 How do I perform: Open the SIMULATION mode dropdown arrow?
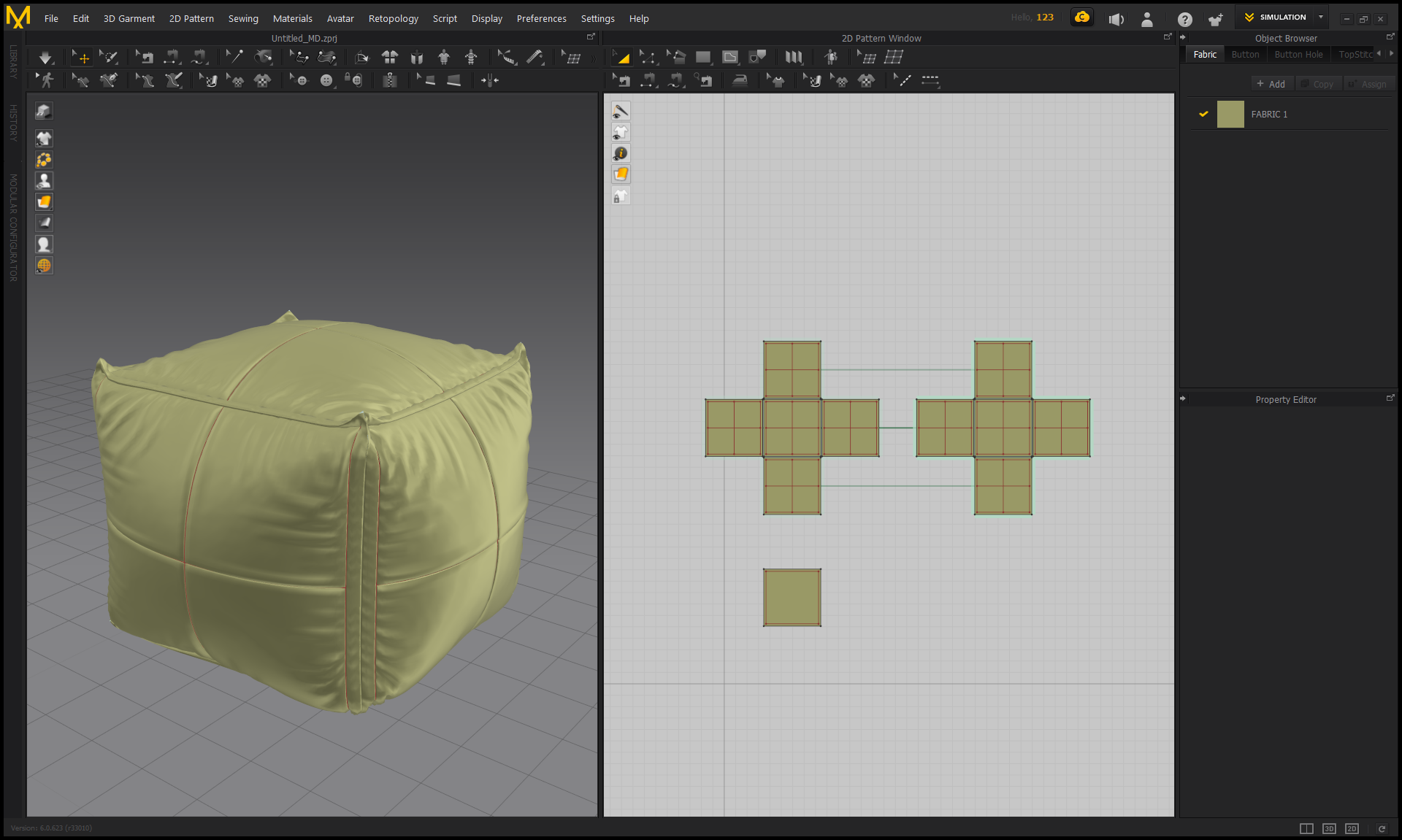click(x=1320, y=18)
